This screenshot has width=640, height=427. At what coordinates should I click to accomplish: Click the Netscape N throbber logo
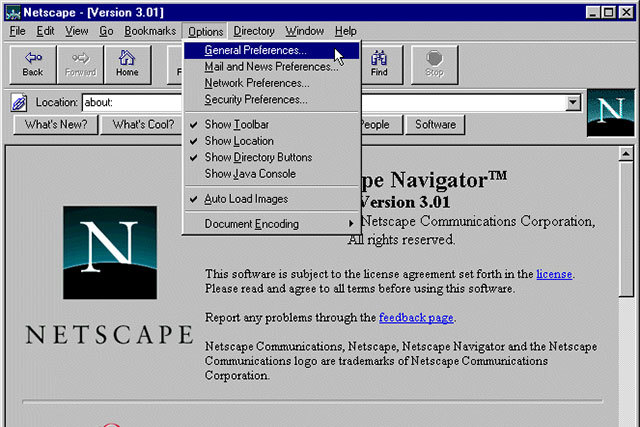(611, 113)
